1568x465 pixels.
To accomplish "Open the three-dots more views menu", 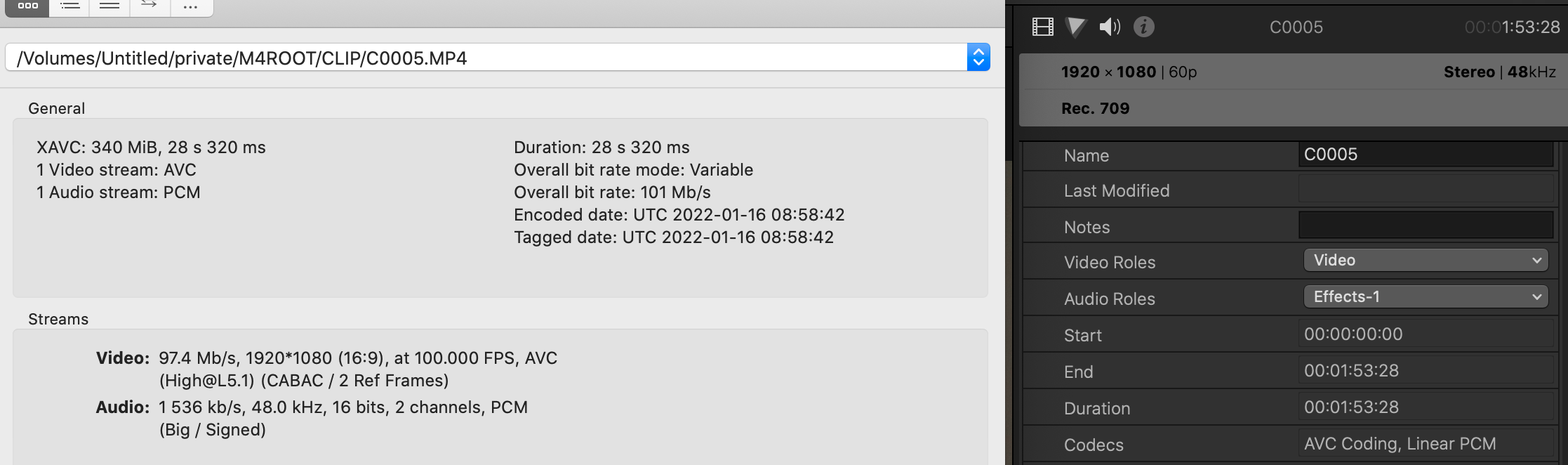I will [x=190, y=6].
